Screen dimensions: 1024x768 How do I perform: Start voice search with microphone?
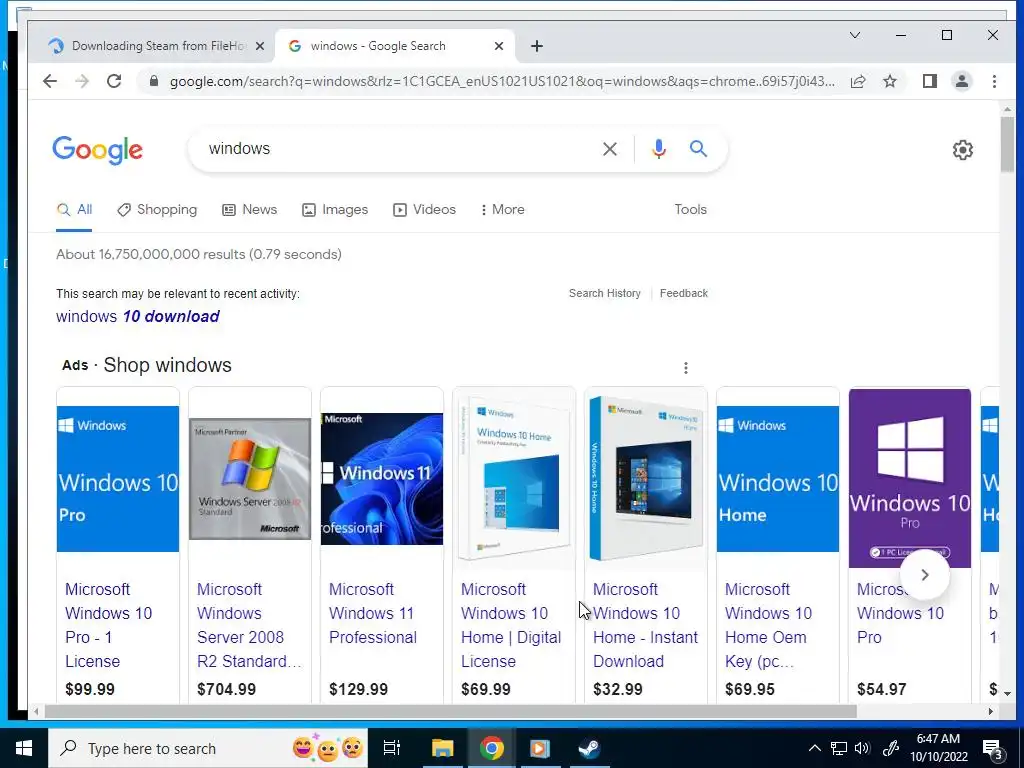coord(659,149)
